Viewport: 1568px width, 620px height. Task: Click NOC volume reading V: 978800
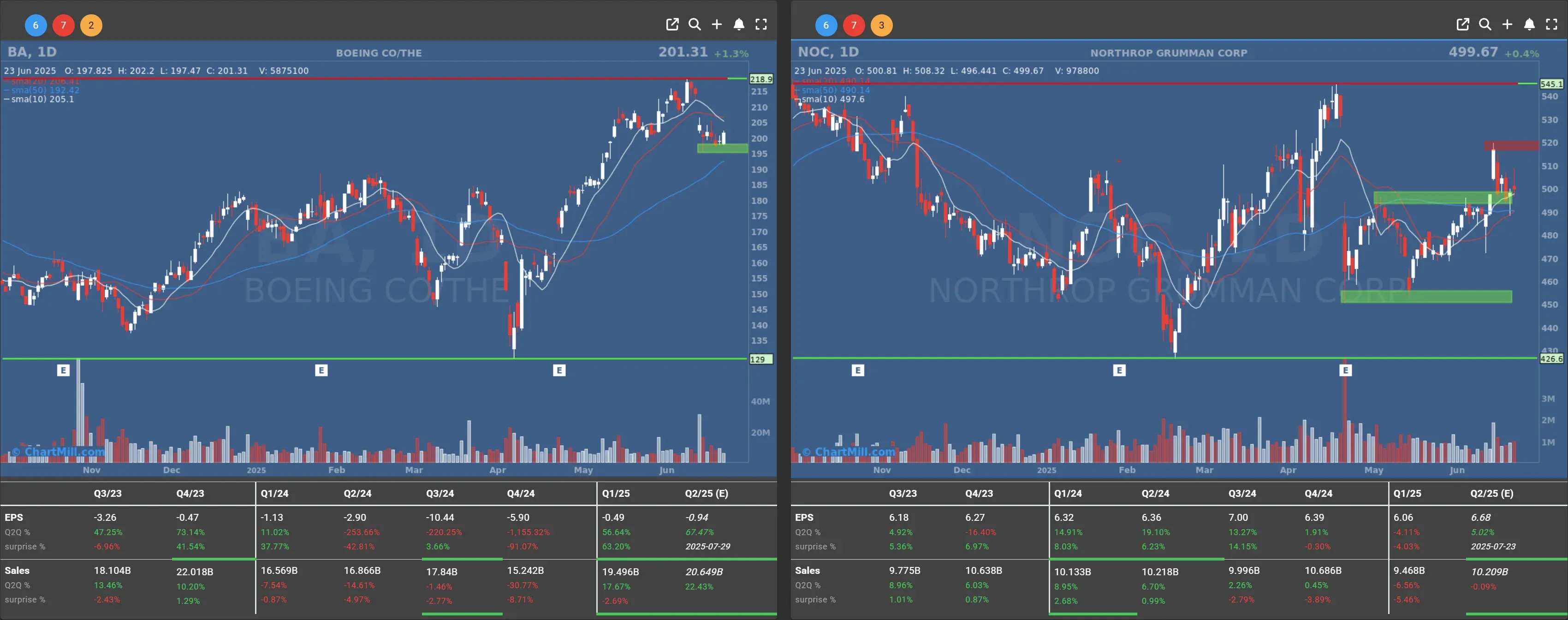pyautogui.click(x=1077, y=71)
